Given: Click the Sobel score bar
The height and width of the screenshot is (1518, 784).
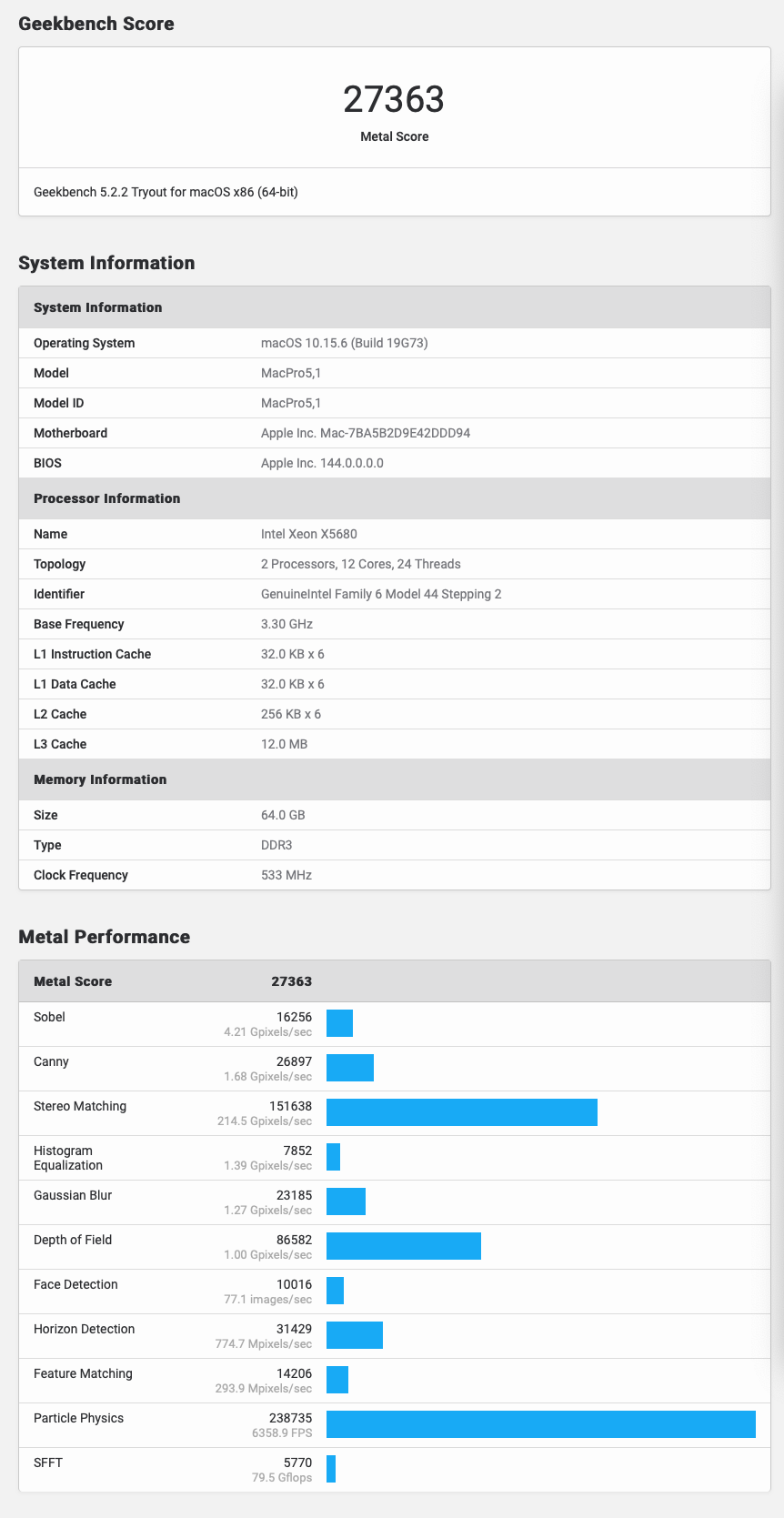Looking at the screenshot, I should click(339, 1023).
